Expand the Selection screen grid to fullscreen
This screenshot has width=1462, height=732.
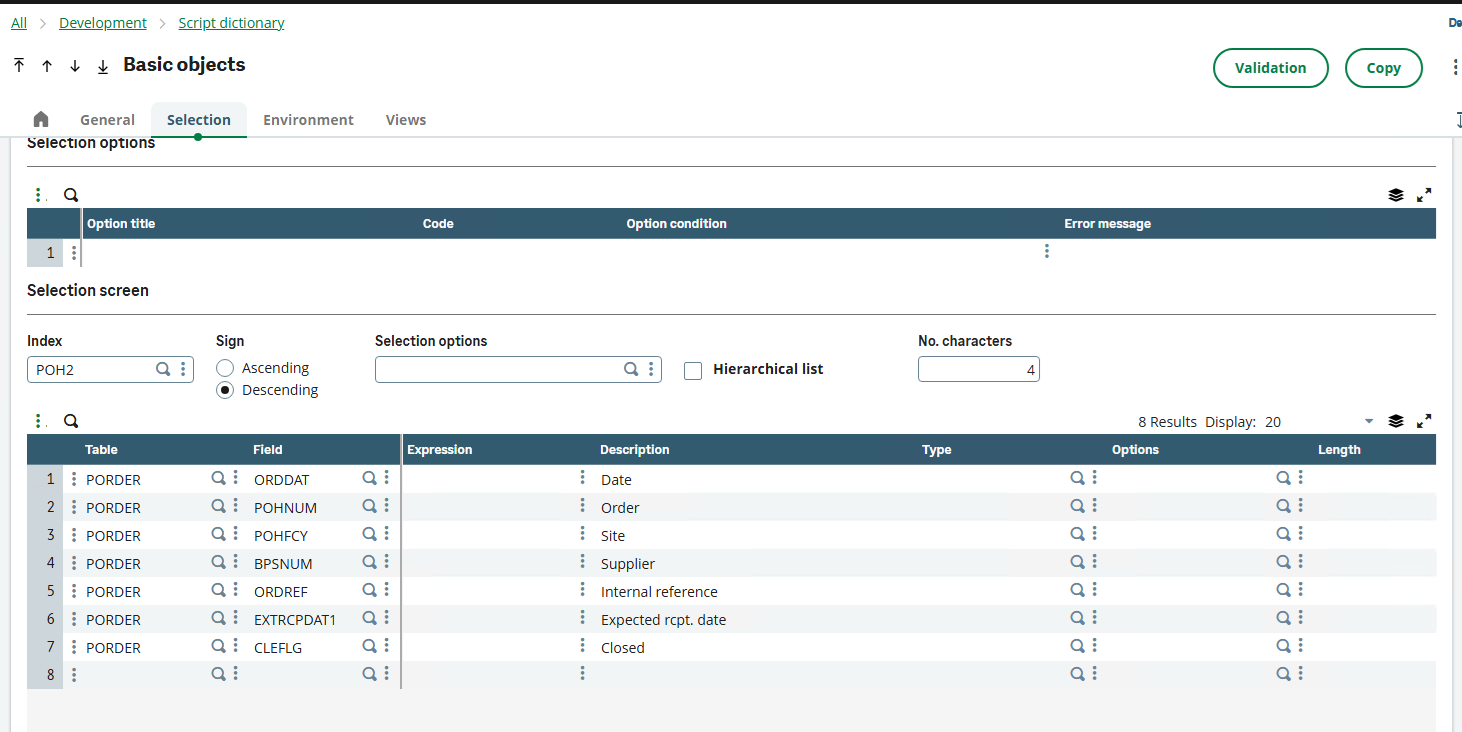[1424, 421]
